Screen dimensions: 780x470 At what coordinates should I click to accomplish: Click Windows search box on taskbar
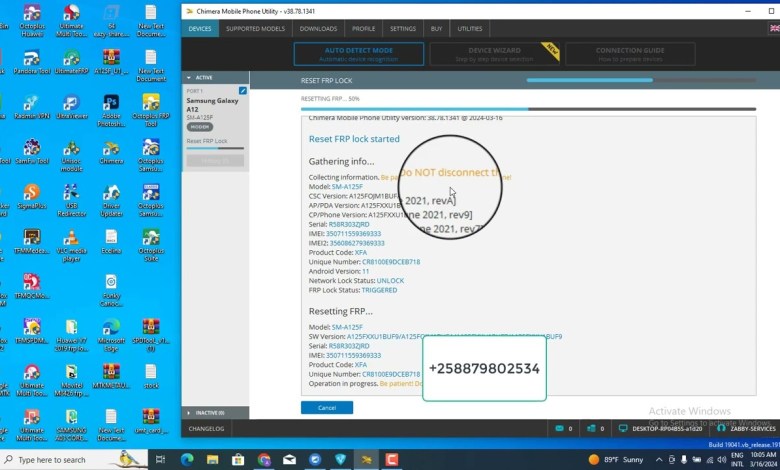point(75,460)
